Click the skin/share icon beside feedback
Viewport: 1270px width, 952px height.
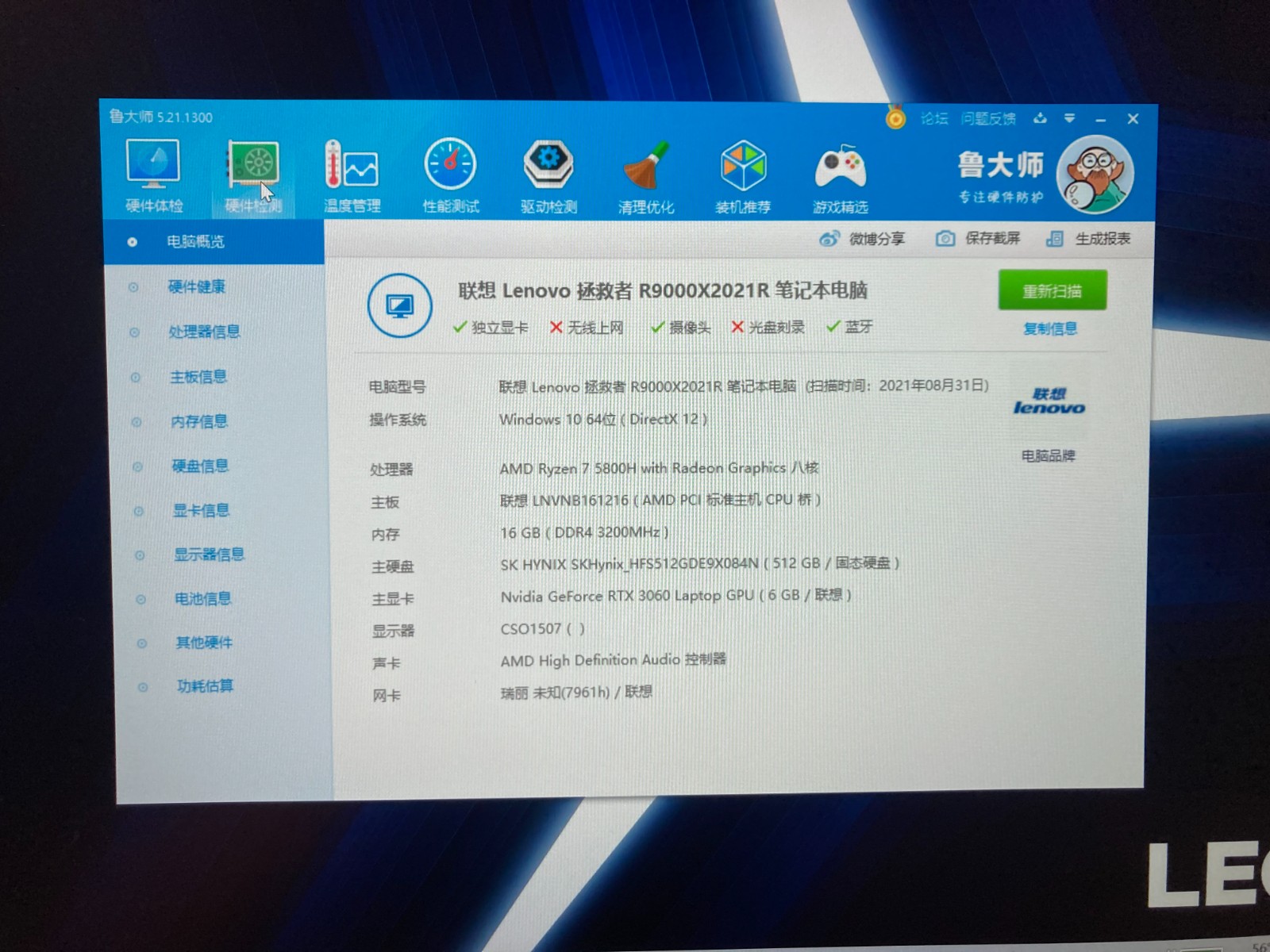pos(1040,119)
